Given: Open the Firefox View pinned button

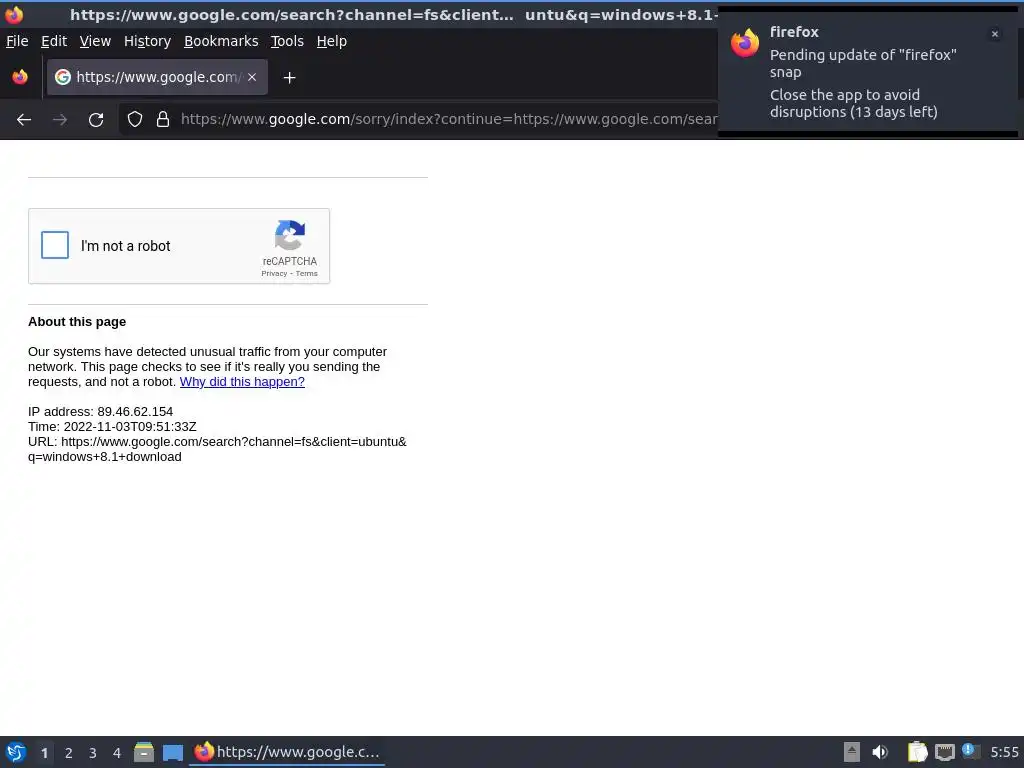Looking at the screenshot, I should pyautogui.click(x=20, y=77).
